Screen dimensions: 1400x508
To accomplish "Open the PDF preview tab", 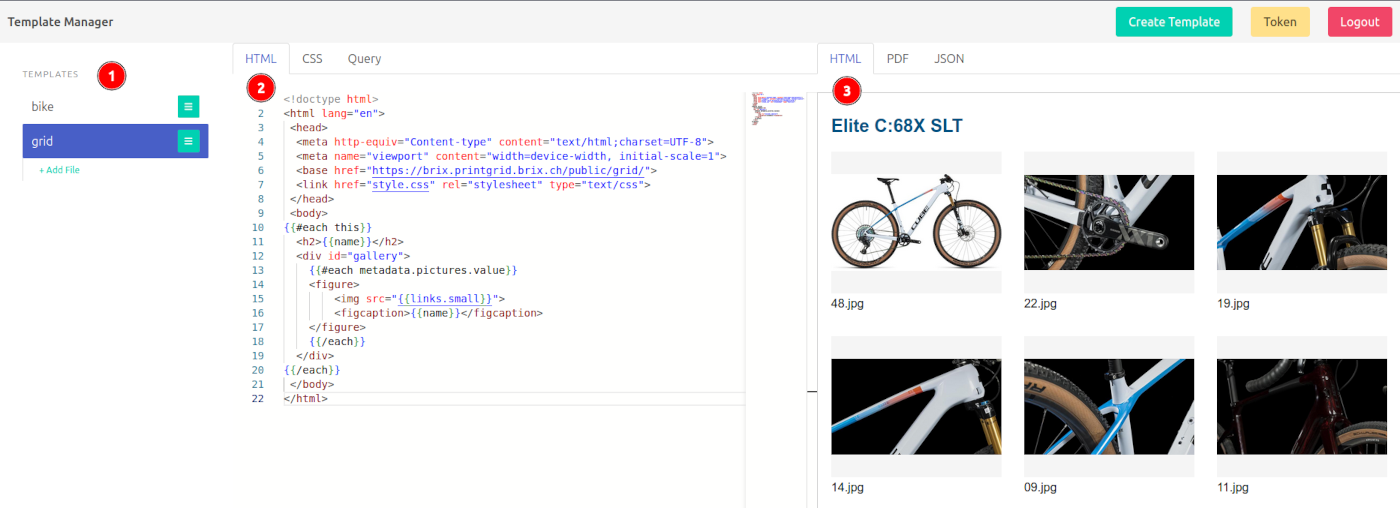I will click(897, 58).
